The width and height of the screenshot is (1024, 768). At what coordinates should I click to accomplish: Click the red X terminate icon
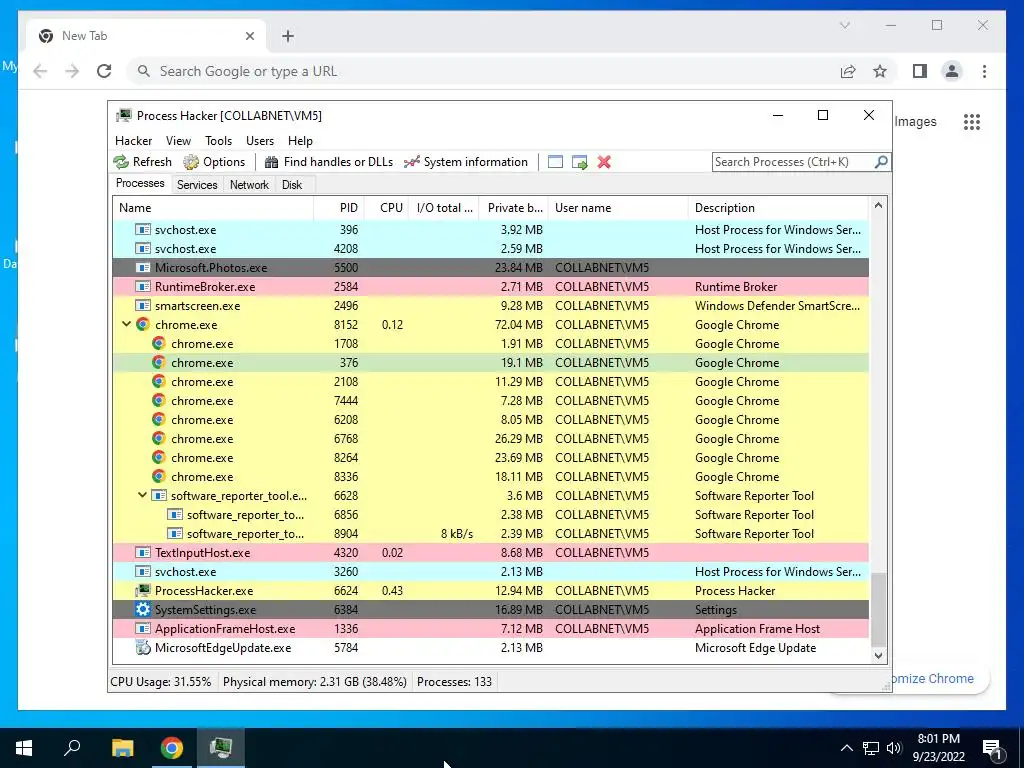[604, 162]
